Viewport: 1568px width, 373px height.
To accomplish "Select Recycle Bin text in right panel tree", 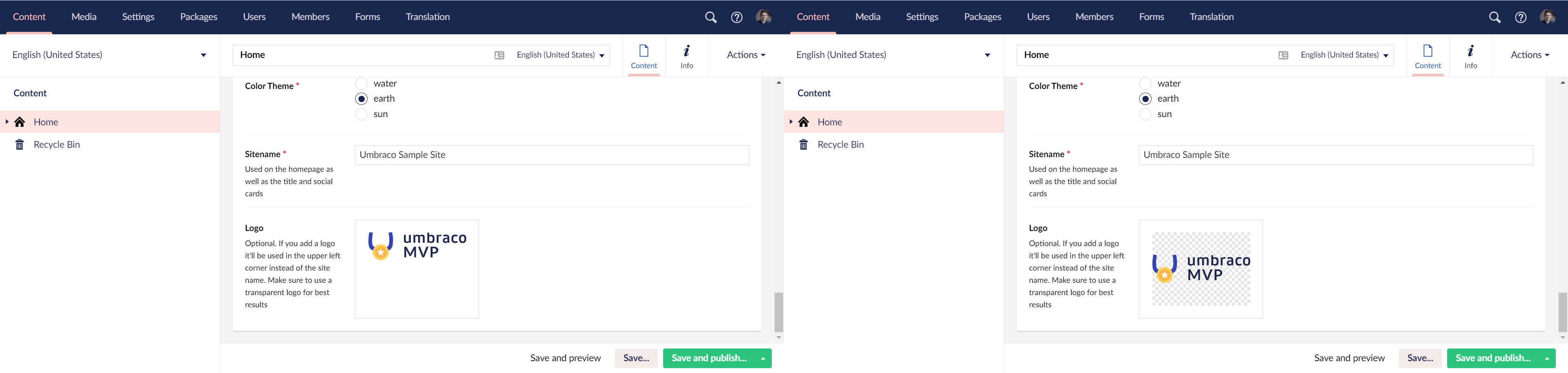I will point(841,144).
